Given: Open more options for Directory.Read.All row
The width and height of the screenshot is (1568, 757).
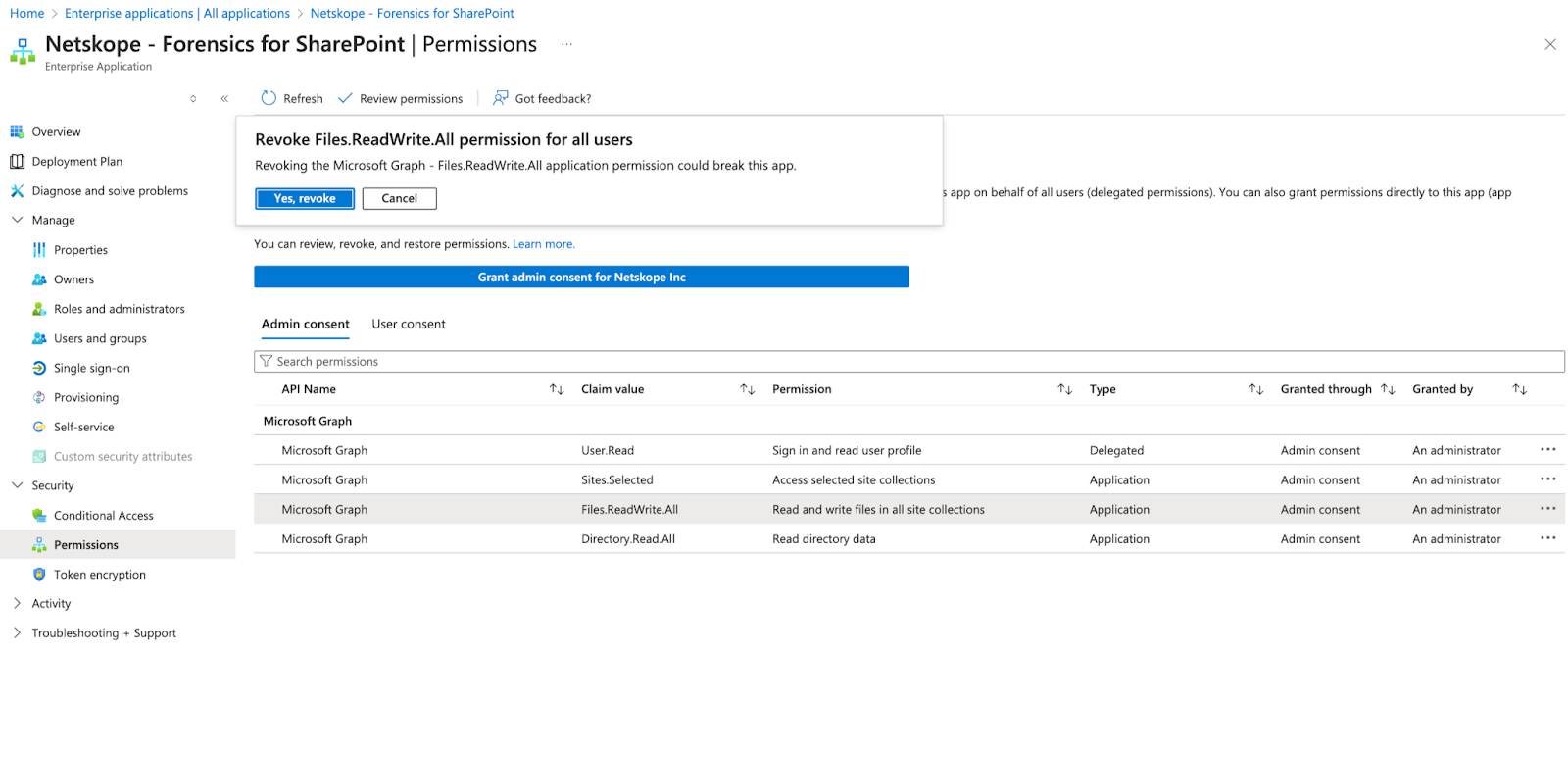Looking at the screenshot, I should (x=1548, y=538).
